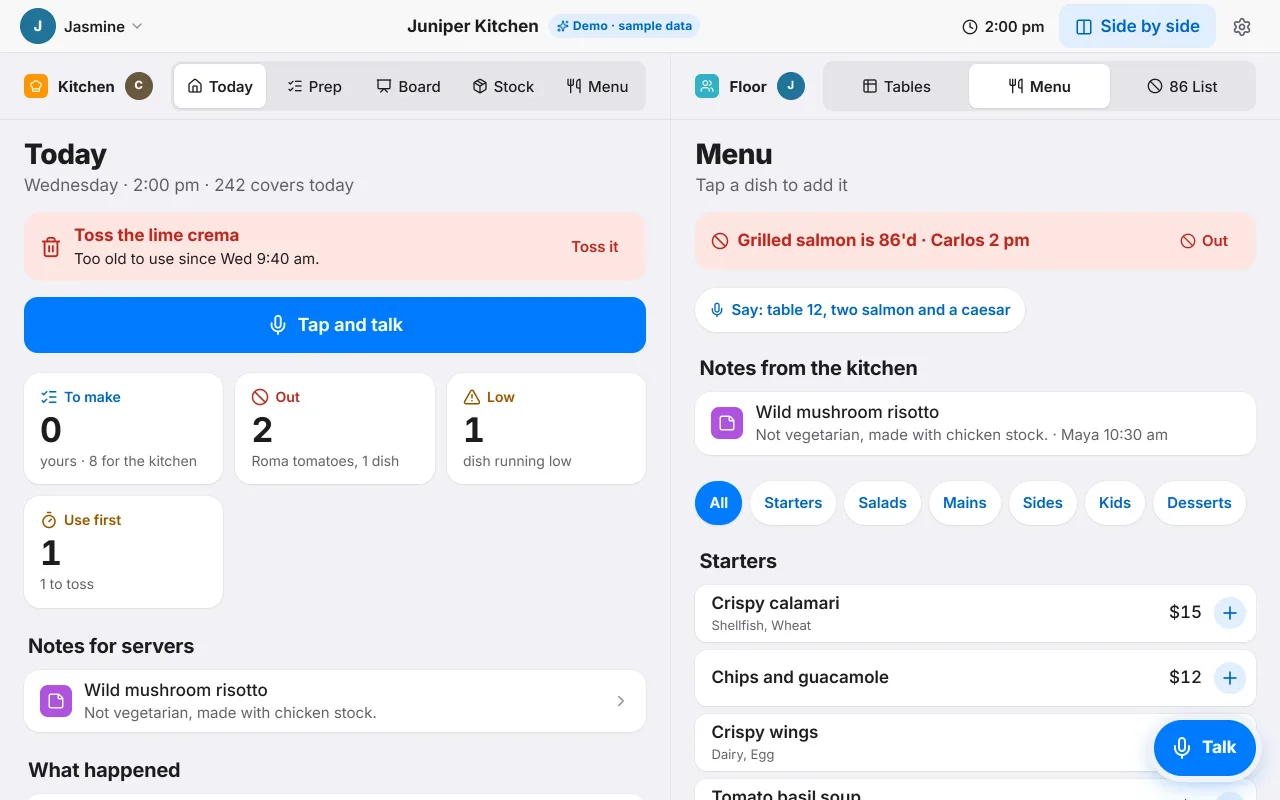This screenshot has height=800, width=1280.
Task: Add Chips and guacamole with plus icon
Action: point(1230,678)
